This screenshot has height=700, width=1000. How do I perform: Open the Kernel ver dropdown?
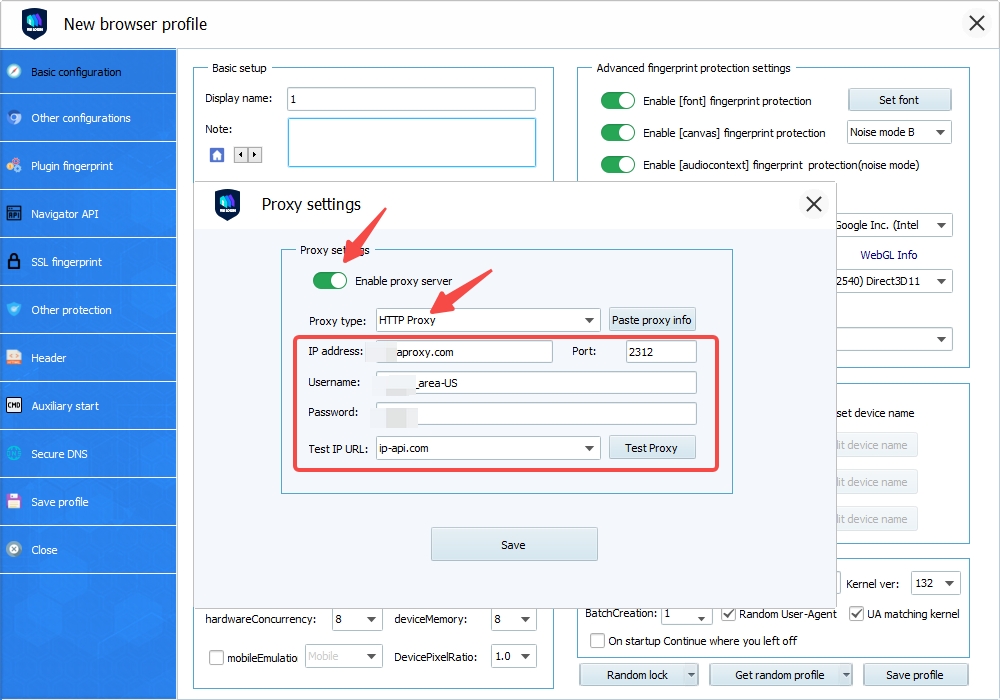(948, 583)
